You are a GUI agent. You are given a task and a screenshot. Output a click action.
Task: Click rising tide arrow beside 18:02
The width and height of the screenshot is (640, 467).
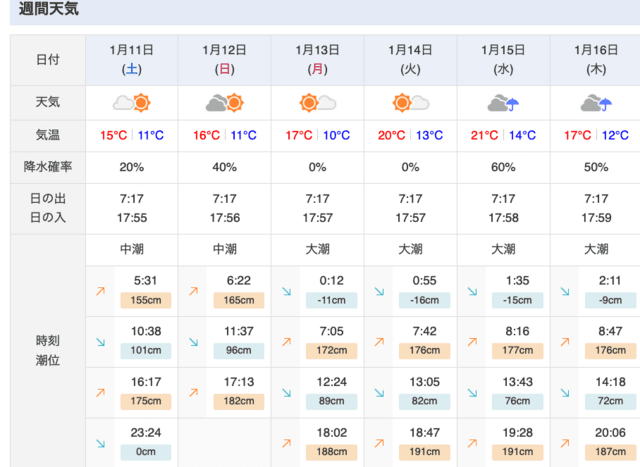[286, 444]
